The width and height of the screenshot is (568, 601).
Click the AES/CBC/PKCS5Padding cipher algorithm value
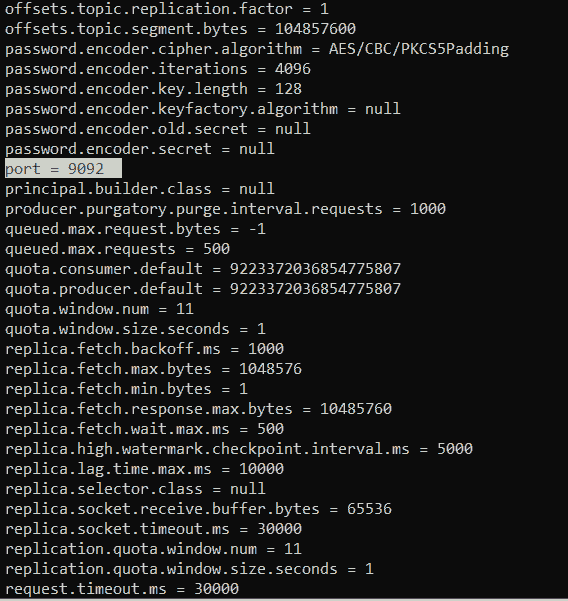[x=419, y=49]
